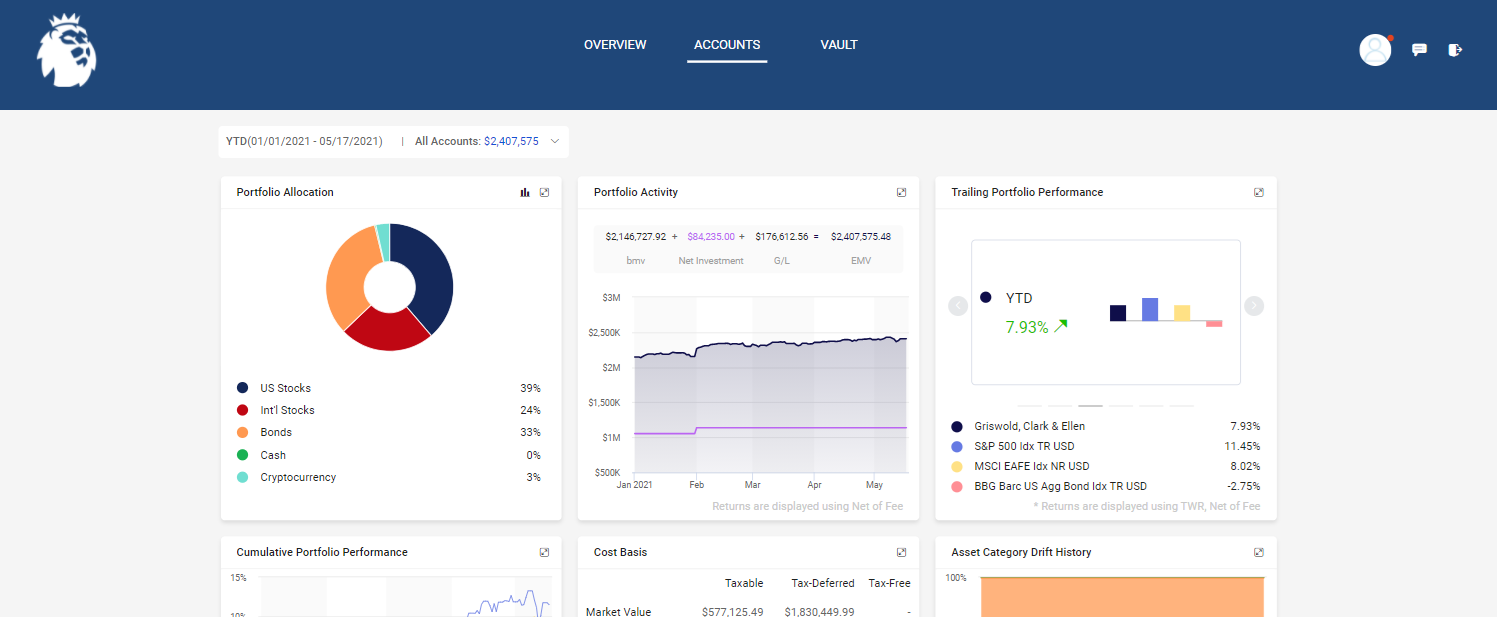Switch to the OVERVIEW tab
Viewport: 1497px width, 621px height.
pos(614,44)
